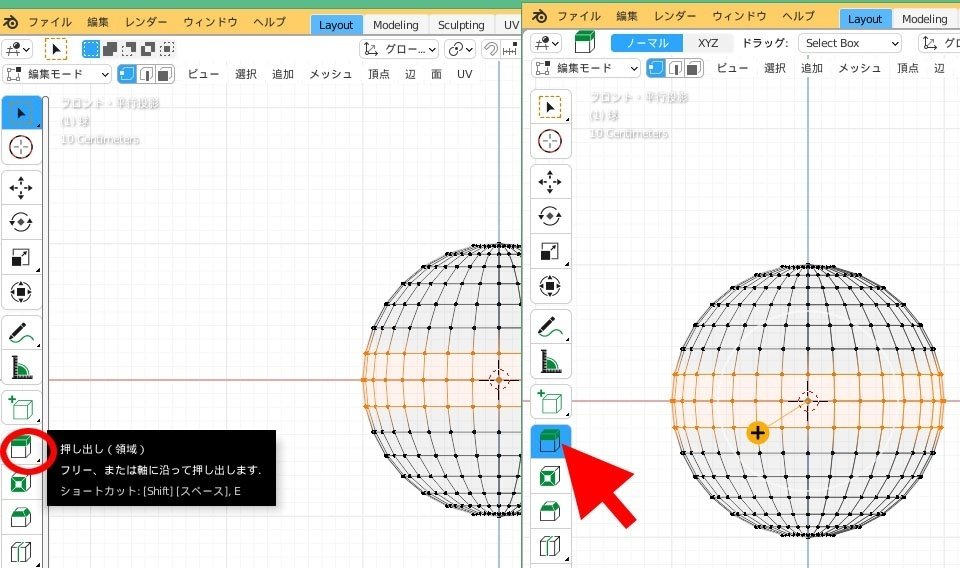Viewport: 960px width, 568px height.
Task: Open ウィンドウ menu in right window
Action: point(739,17)
